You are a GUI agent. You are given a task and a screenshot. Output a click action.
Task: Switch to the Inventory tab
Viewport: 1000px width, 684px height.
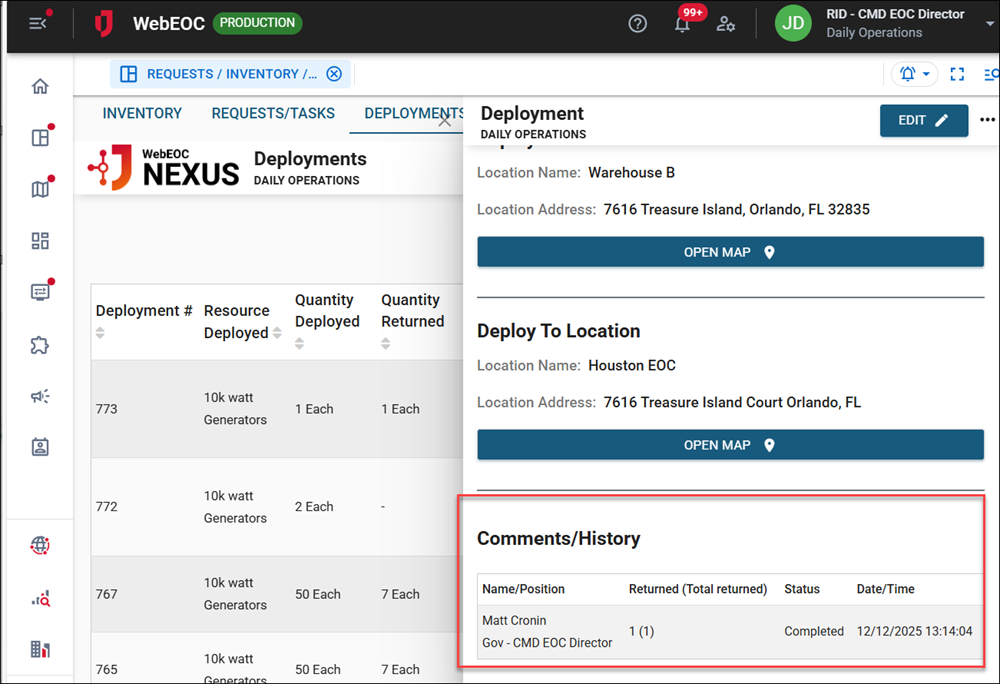tap(142, 114)
